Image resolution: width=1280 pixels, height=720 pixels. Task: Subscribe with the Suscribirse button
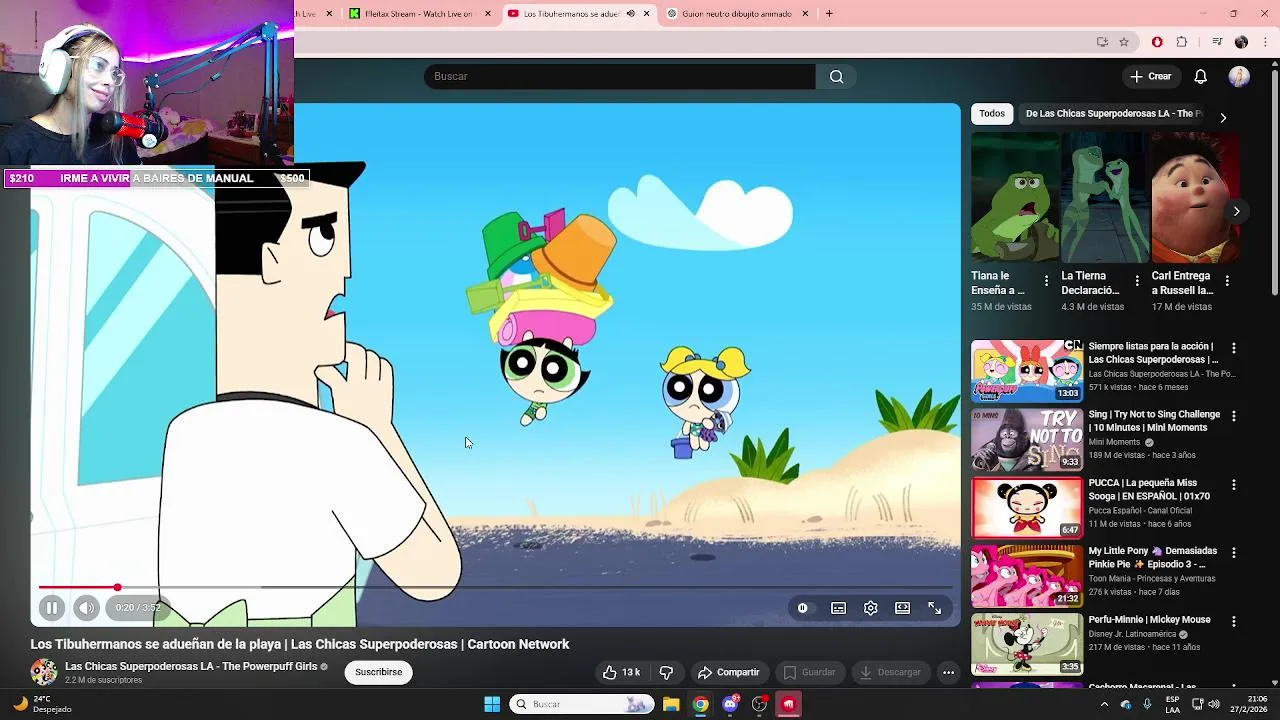coord(378,672)
